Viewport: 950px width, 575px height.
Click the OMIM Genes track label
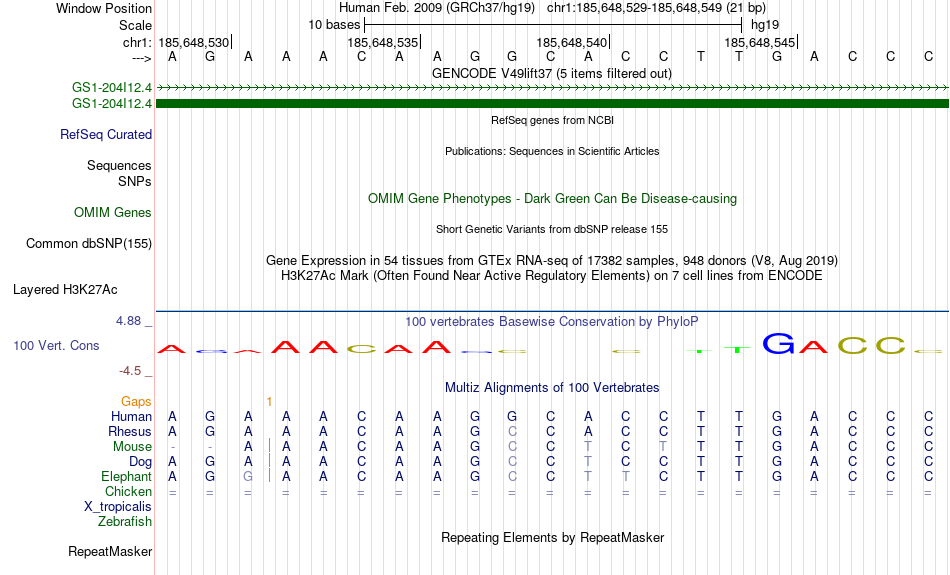tap(113, 213)
